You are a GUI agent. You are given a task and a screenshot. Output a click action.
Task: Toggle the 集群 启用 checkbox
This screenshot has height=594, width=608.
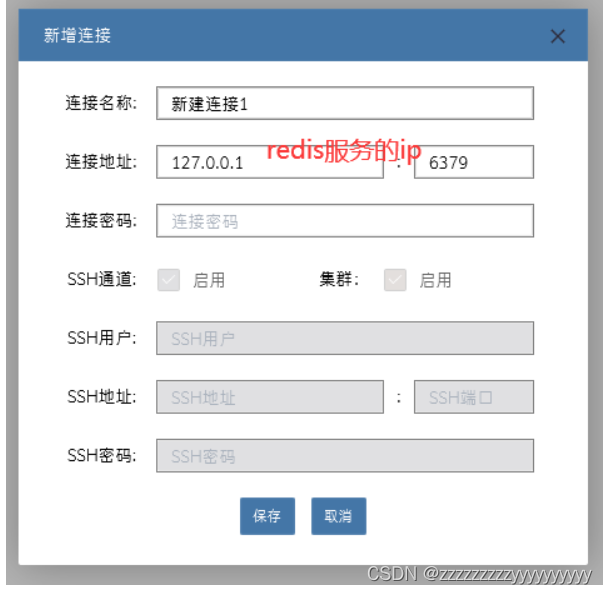pyautogui.click(x=395, y=280)
